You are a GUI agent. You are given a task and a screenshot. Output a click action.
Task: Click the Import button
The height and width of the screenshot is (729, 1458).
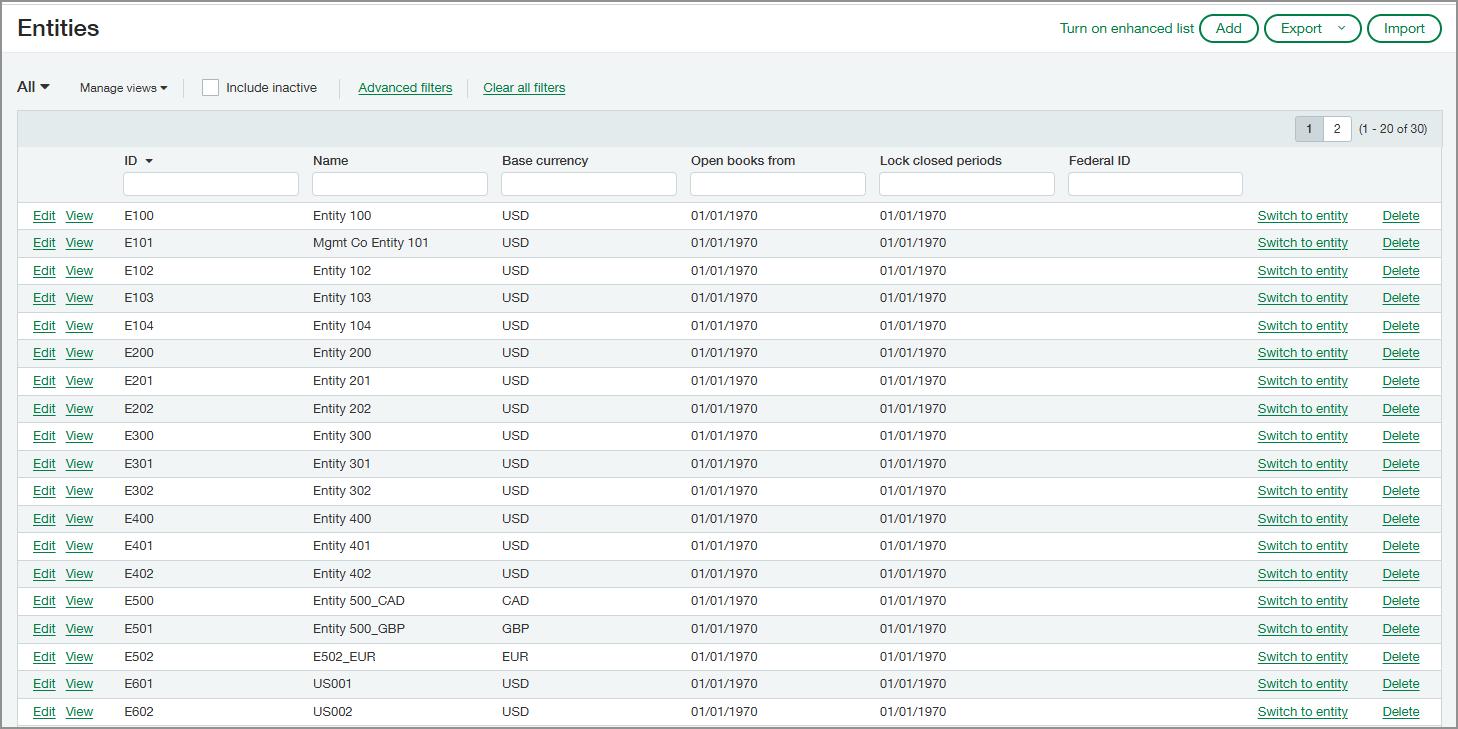point(1404,28)
